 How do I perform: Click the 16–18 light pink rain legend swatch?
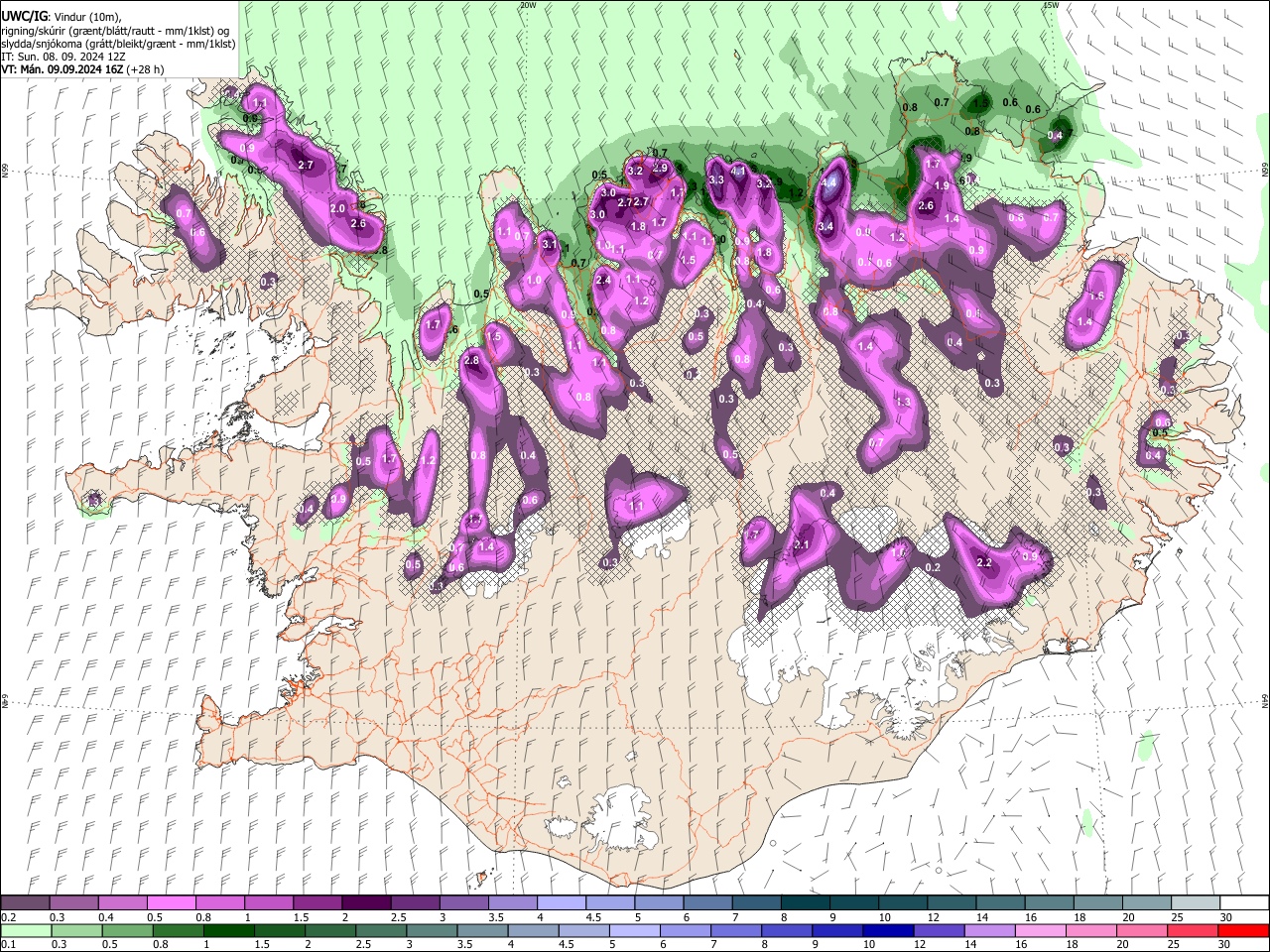[x=1039, y=930]
